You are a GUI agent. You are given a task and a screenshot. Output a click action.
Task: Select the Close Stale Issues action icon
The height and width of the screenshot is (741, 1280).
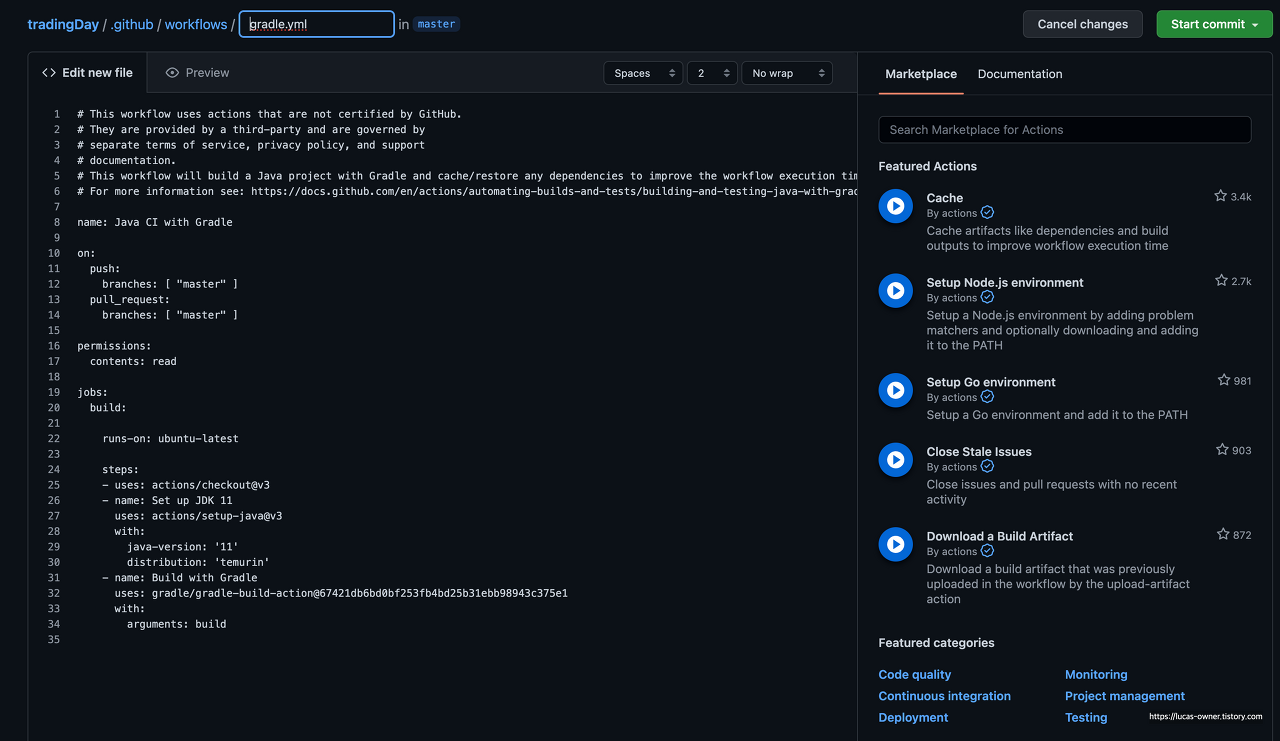pyautogui.click(x=895, y=460)
